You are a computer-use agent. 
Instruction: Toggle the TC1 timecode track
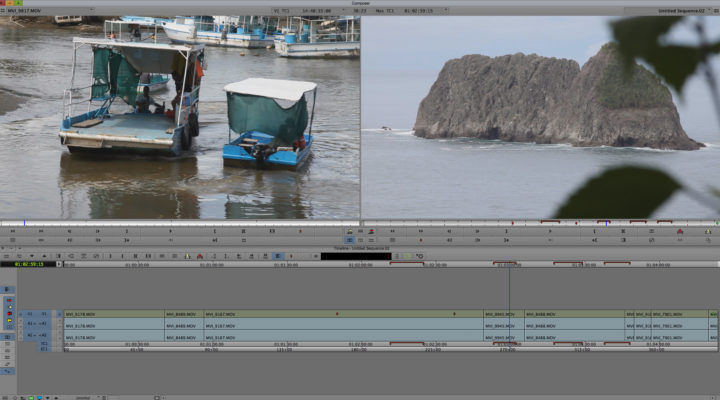[45, 343]
